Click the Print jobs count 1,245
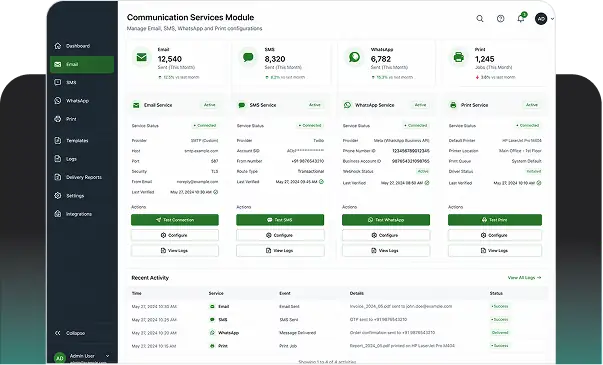Screen dimensions: 603x365 pos(485,59)
